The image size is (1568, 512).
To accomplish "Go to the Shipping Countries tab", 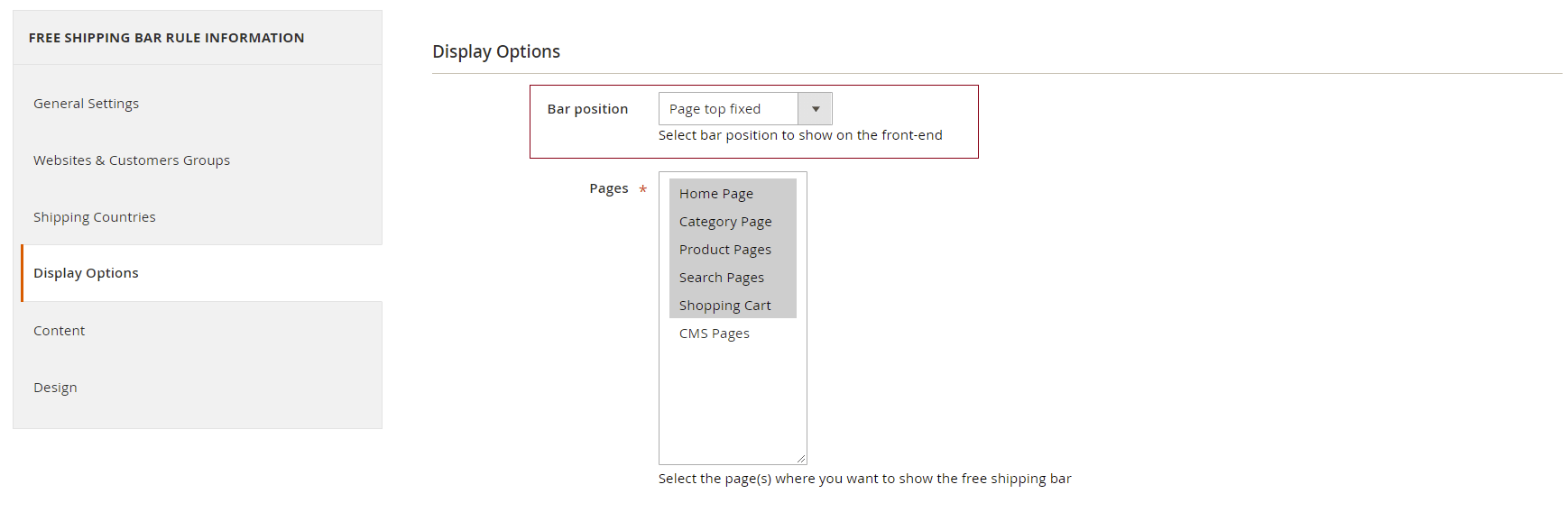I will [95, 217].
